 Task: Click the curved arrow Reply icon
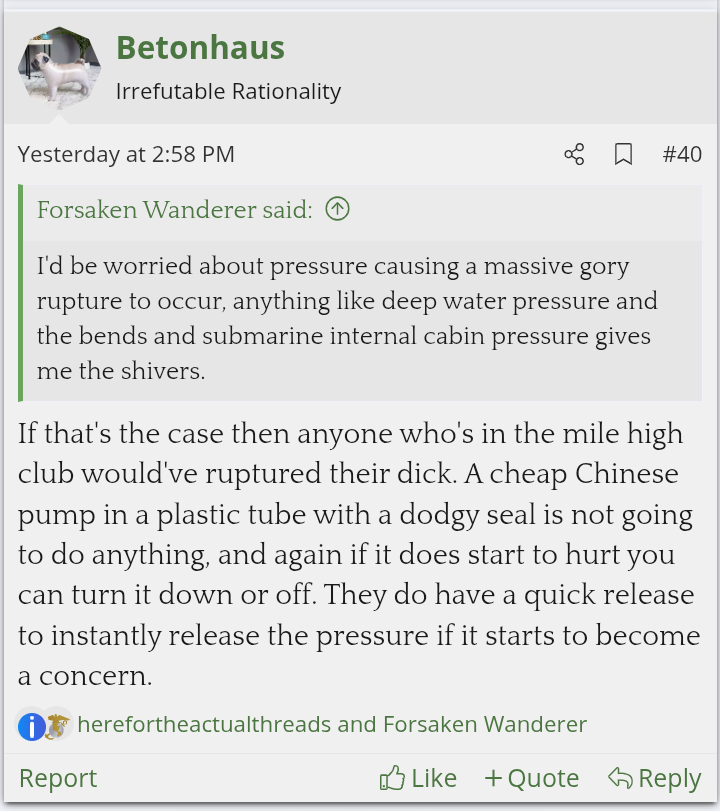620,778
